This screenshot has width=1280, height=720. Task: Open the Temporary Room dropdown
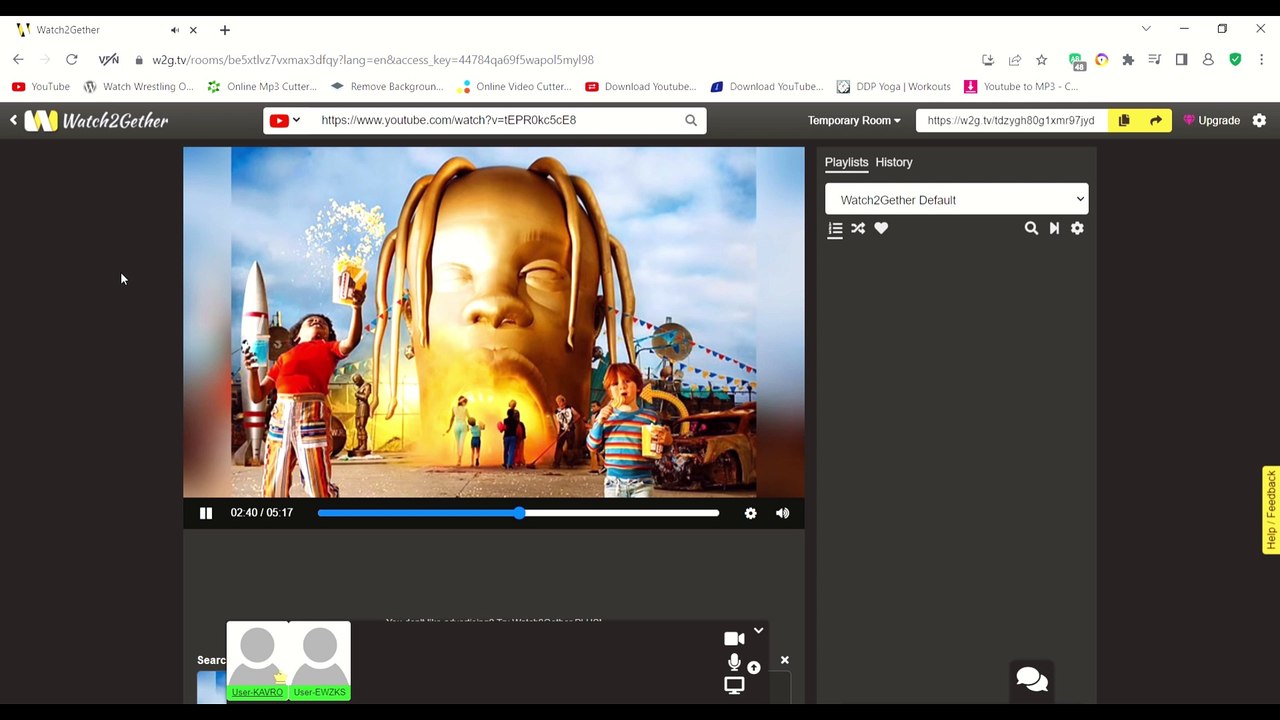854,120
